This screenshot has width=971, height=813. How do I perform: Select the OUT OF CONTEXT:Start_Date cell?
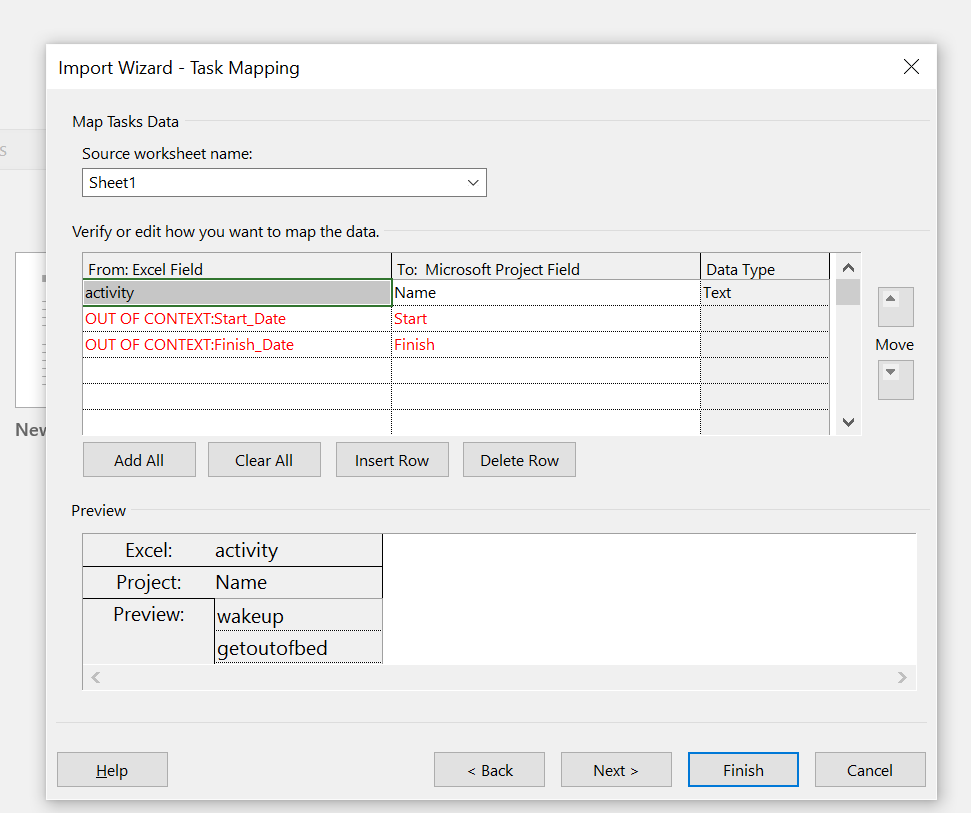click(x=237, y=319)
